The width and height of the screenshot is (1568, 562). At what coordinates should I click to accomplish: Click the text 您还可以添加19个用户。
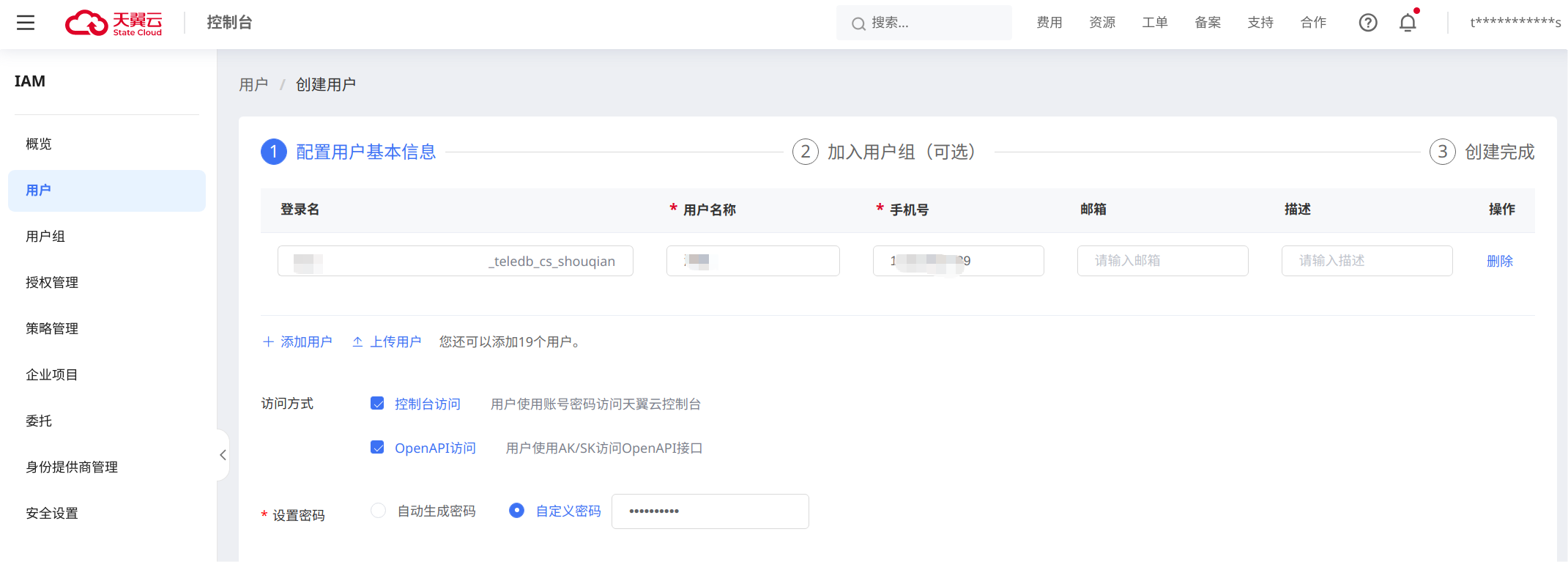coord(510,342)
